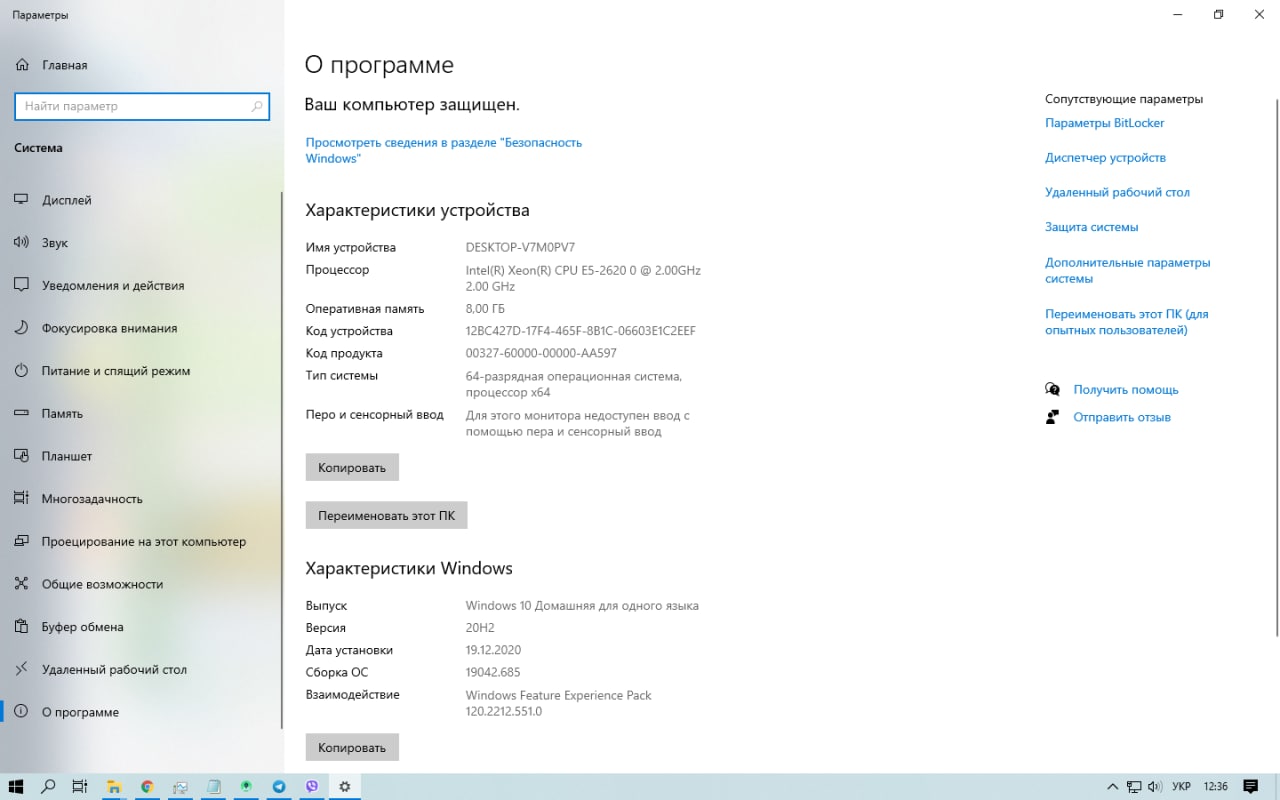Switch input language via УКР indicator
1280x800 pixels.
coord(1181,786)
